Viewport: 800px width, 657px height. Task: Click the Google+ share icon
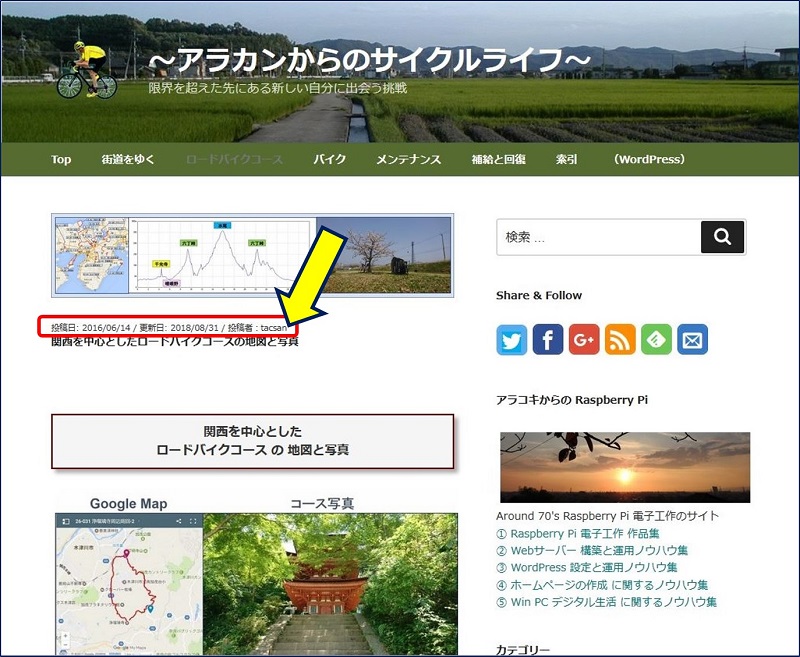pos(583,340)
